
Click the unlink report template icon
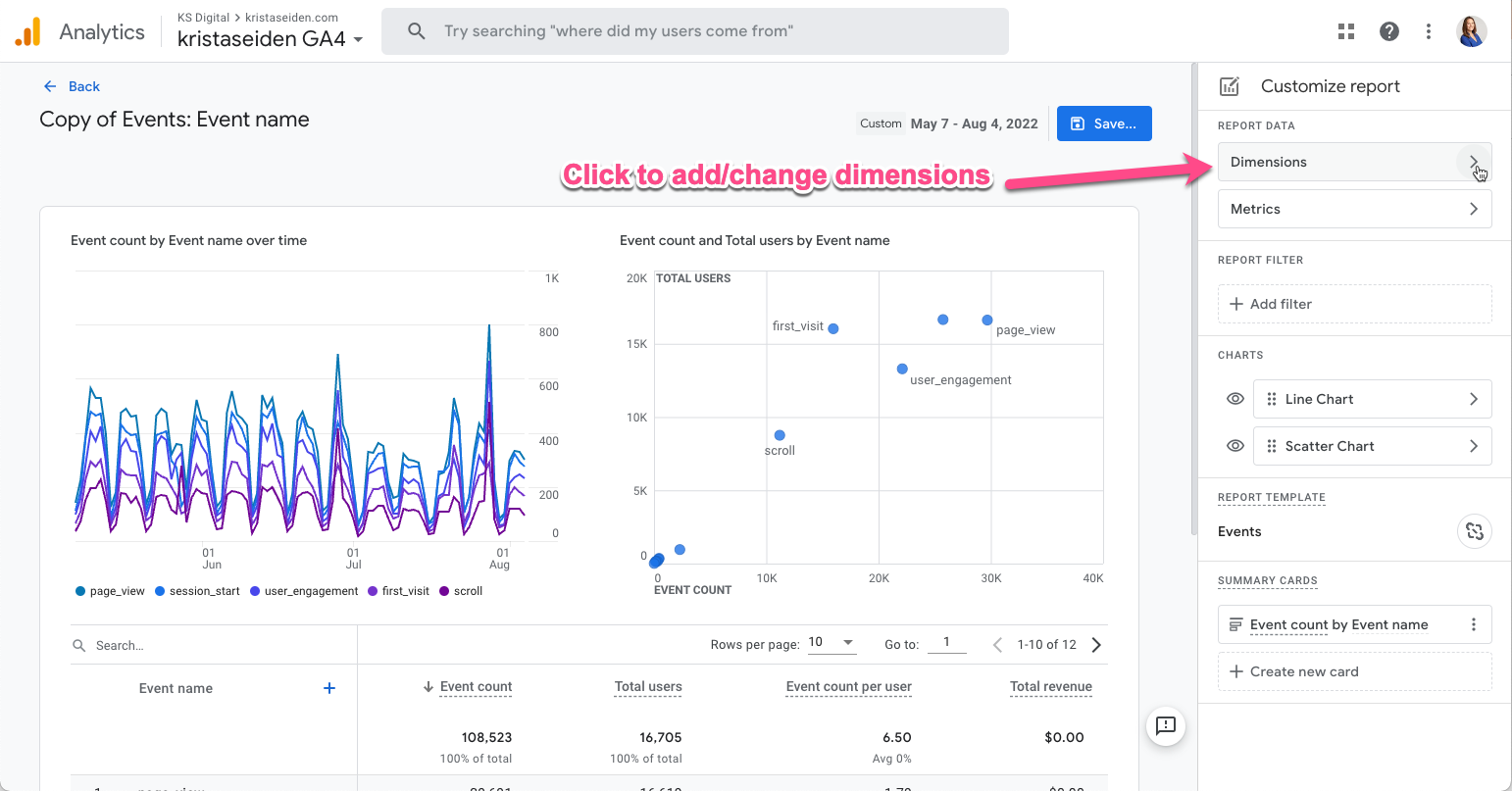pyautogui.click(x=1474, y=531)
